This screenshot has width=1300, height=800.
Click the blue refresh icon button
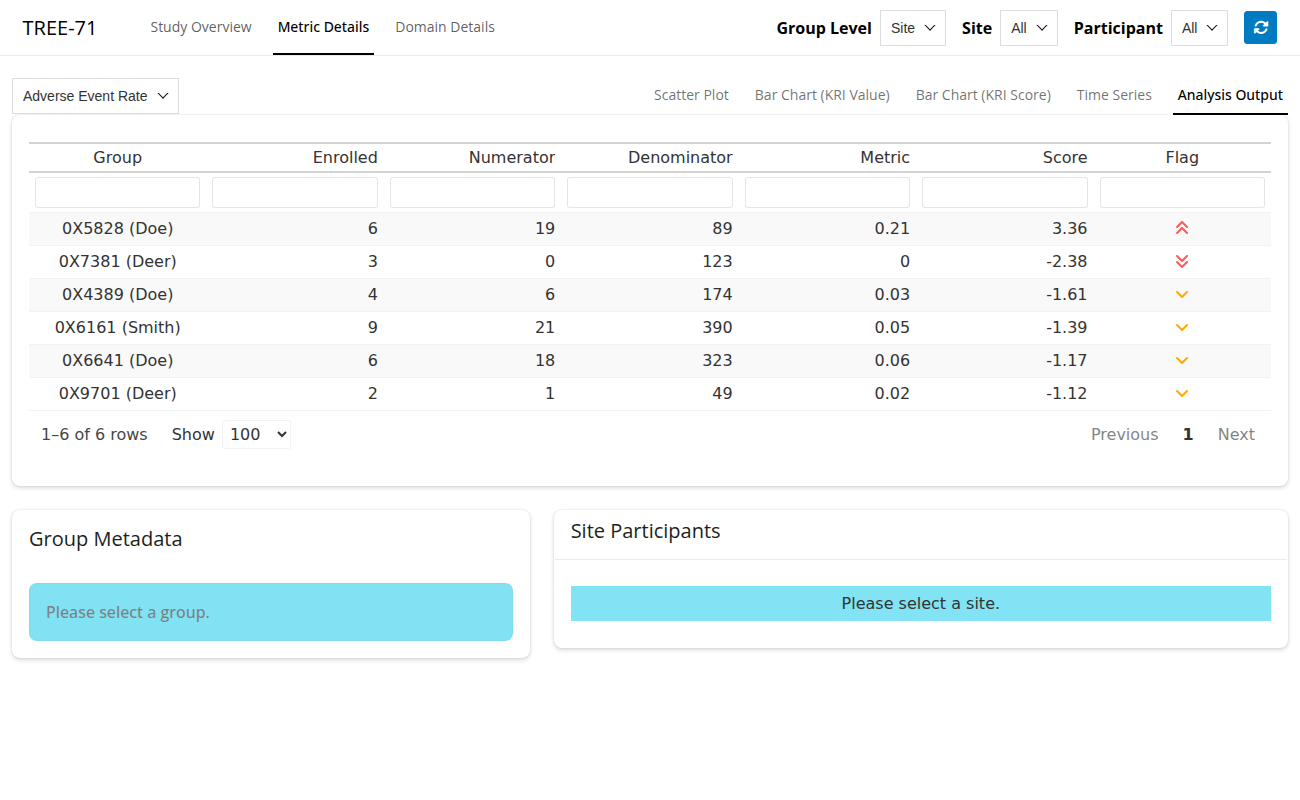[x=1260, y=28]
